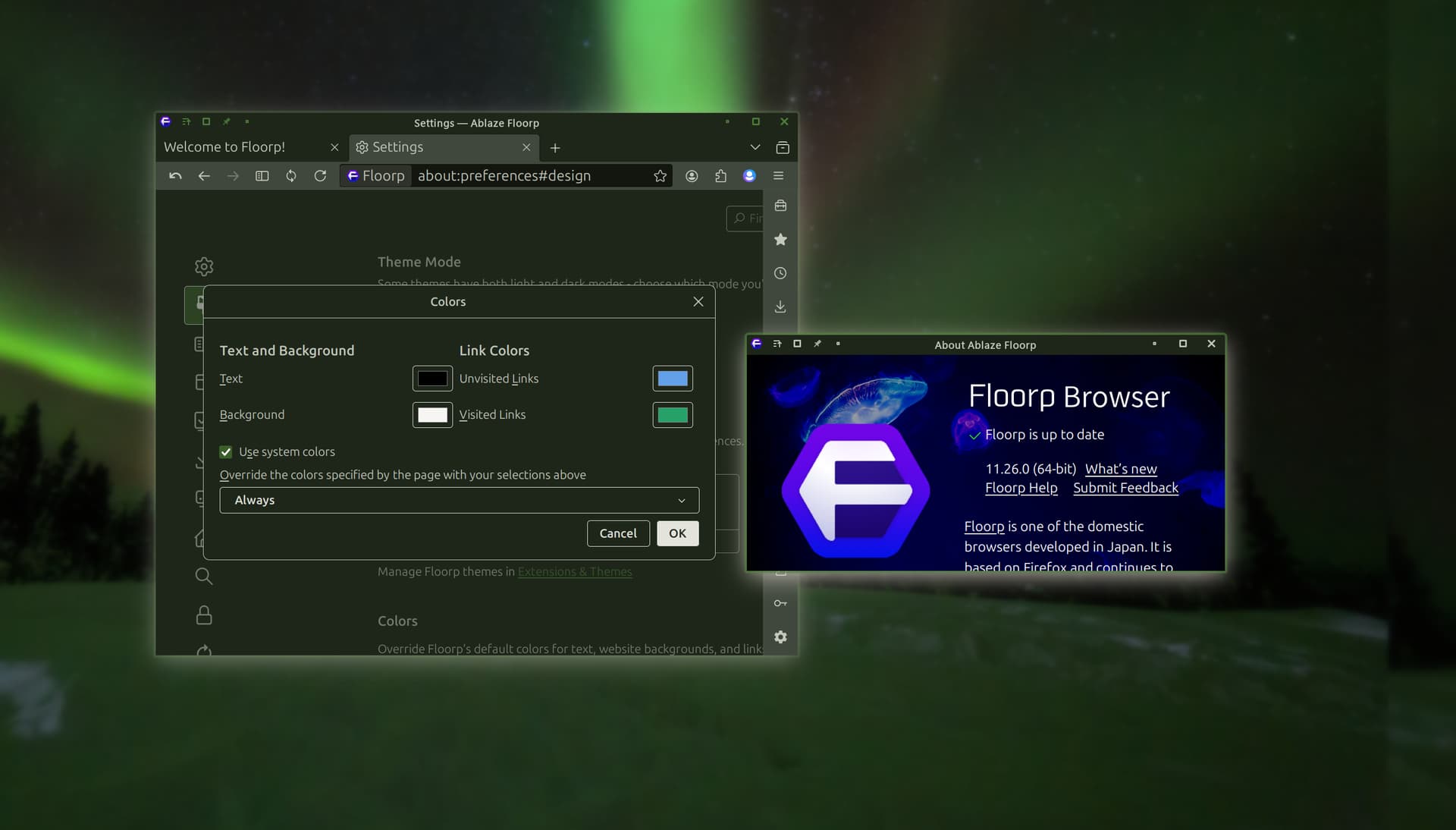
Task: Click the Floorp identity badge in address bar
Action: [x=376, y=176]
